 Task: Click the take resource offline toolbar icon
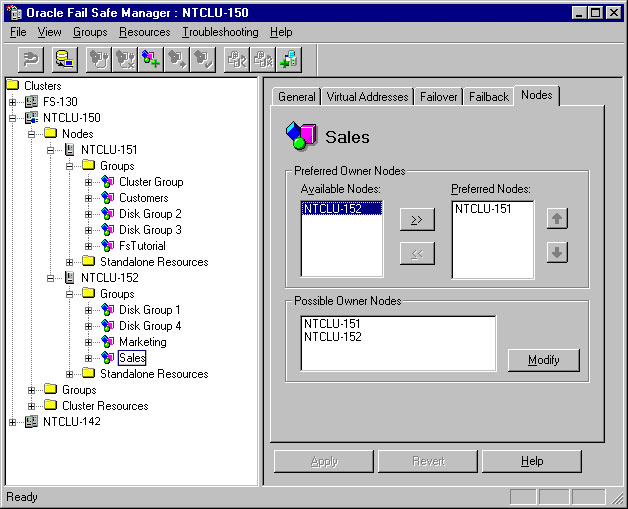(x=263, y=60)
